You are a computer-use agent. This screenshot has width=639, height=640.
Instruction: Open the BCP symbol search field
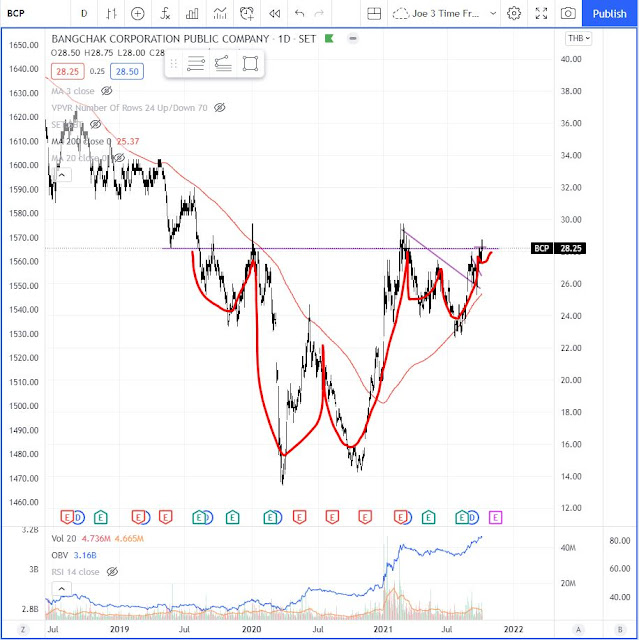16,14
